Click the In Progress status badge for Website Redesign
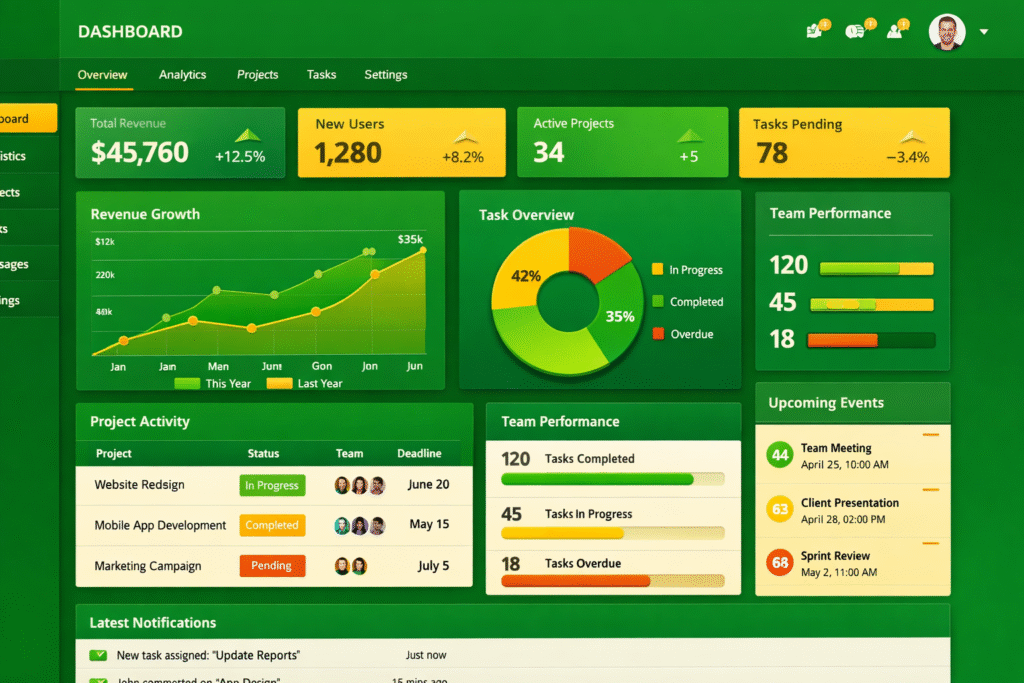Viewport: 1024px width, 683px height. (272, 485)
